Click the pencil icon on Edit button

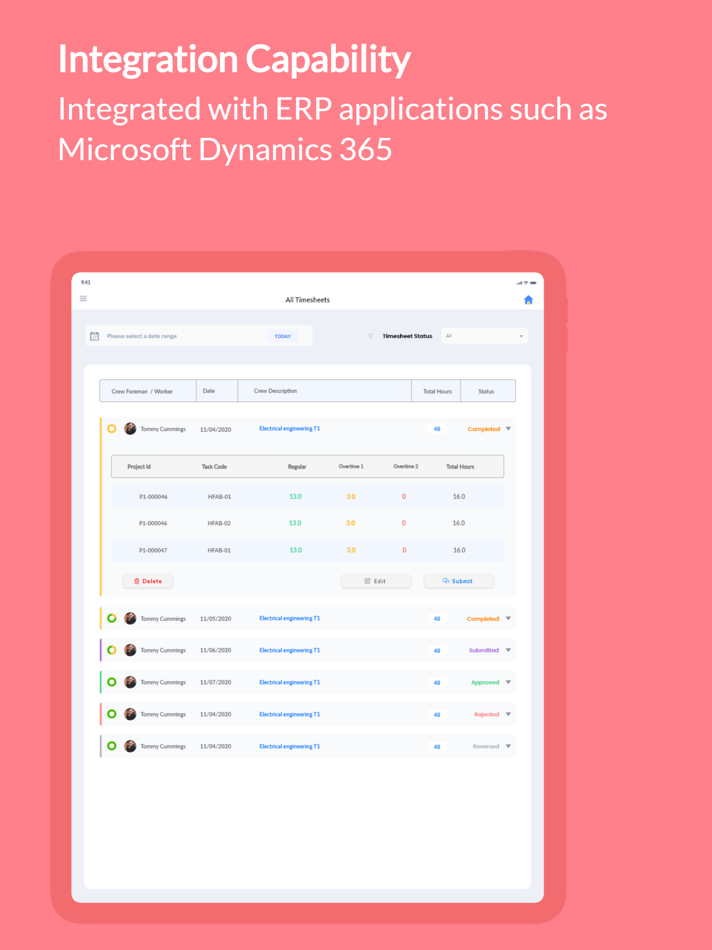tap(367, 581)
